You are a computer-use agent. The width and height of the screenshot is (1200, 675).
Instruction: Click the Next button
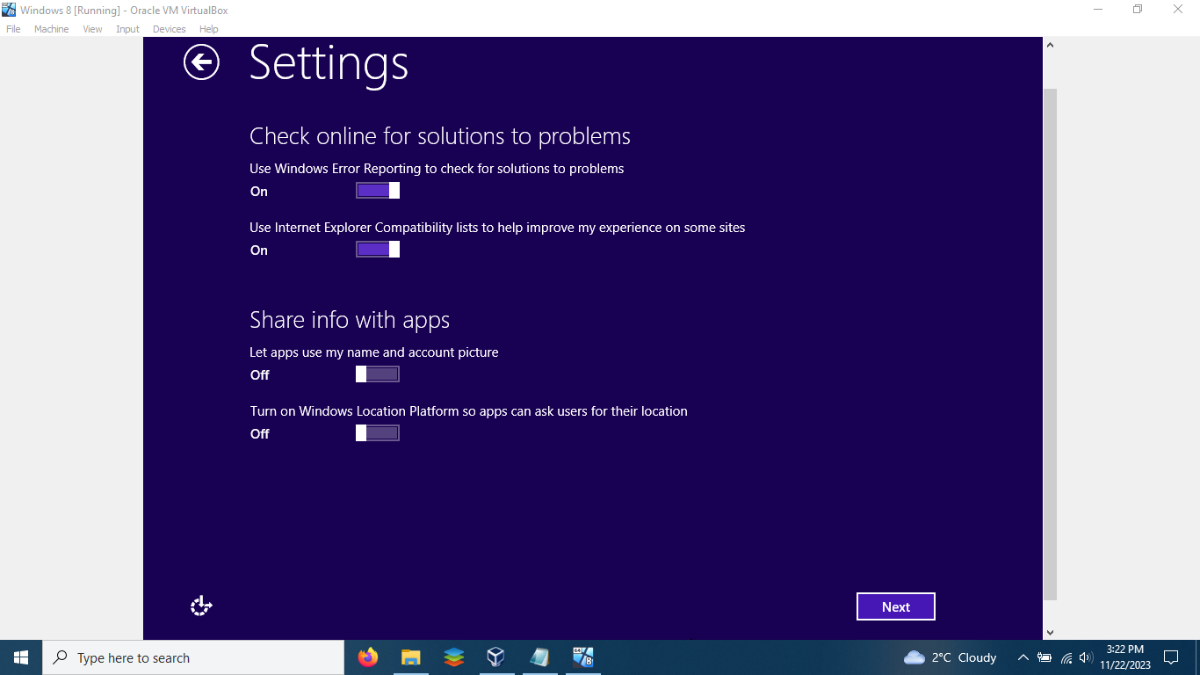point(896,607)
